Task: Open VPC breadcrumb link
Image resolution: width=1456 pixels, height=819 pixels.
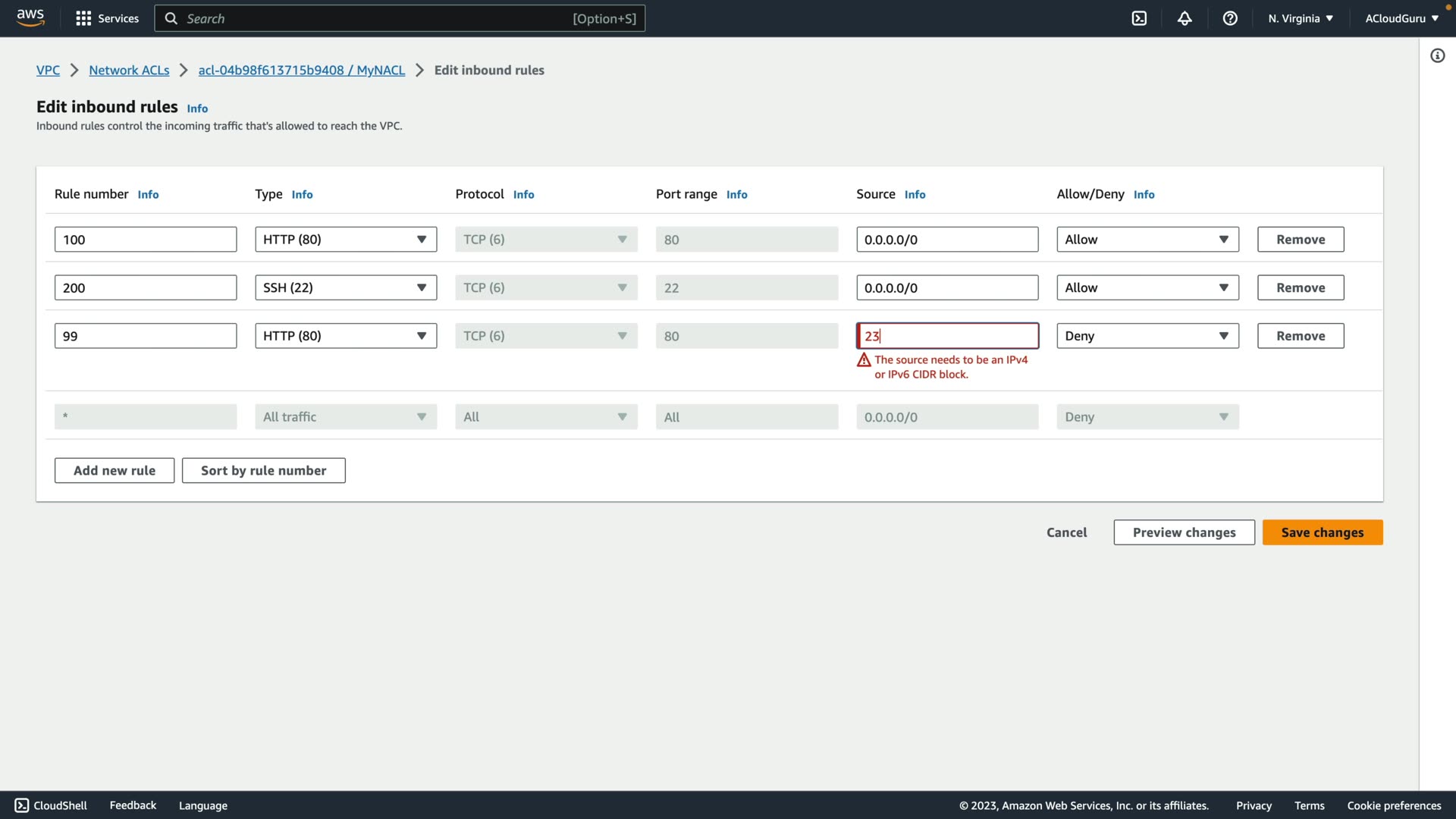Action: click(48, 70)
